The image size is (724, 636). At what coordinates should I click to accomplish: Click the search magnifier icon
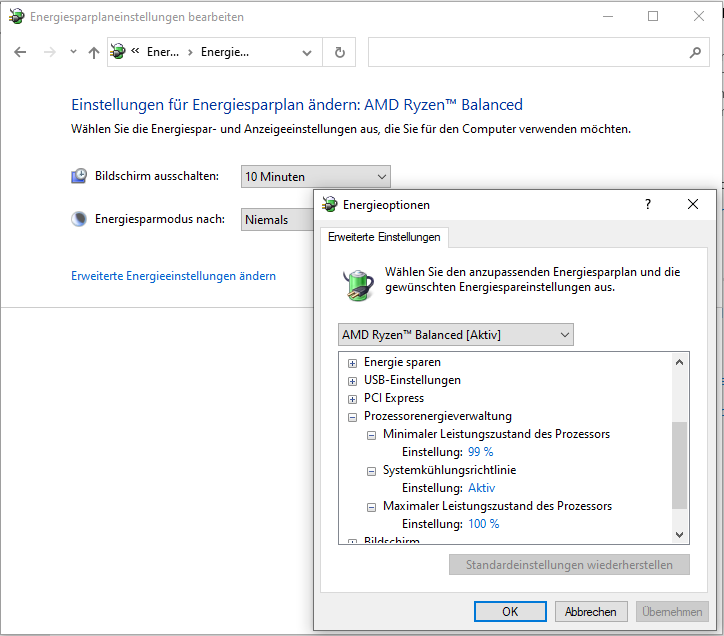click(x=695, y=52)
